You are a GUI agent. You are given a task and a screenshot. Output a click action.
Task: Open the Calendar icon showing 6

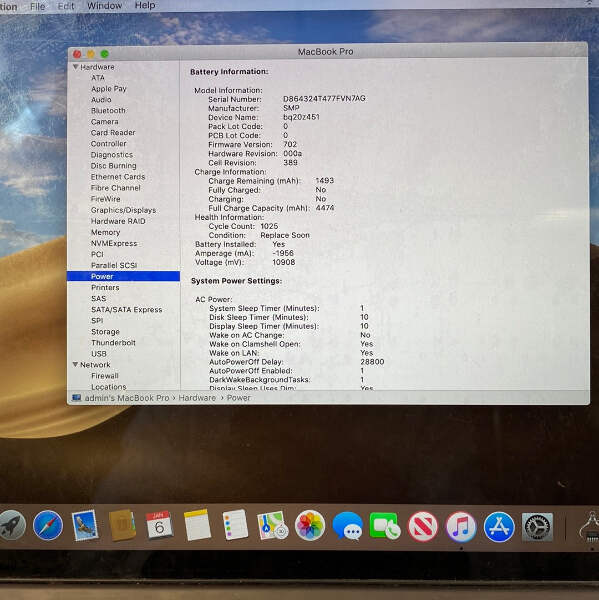pyautogui.click(x=159, y=525)
